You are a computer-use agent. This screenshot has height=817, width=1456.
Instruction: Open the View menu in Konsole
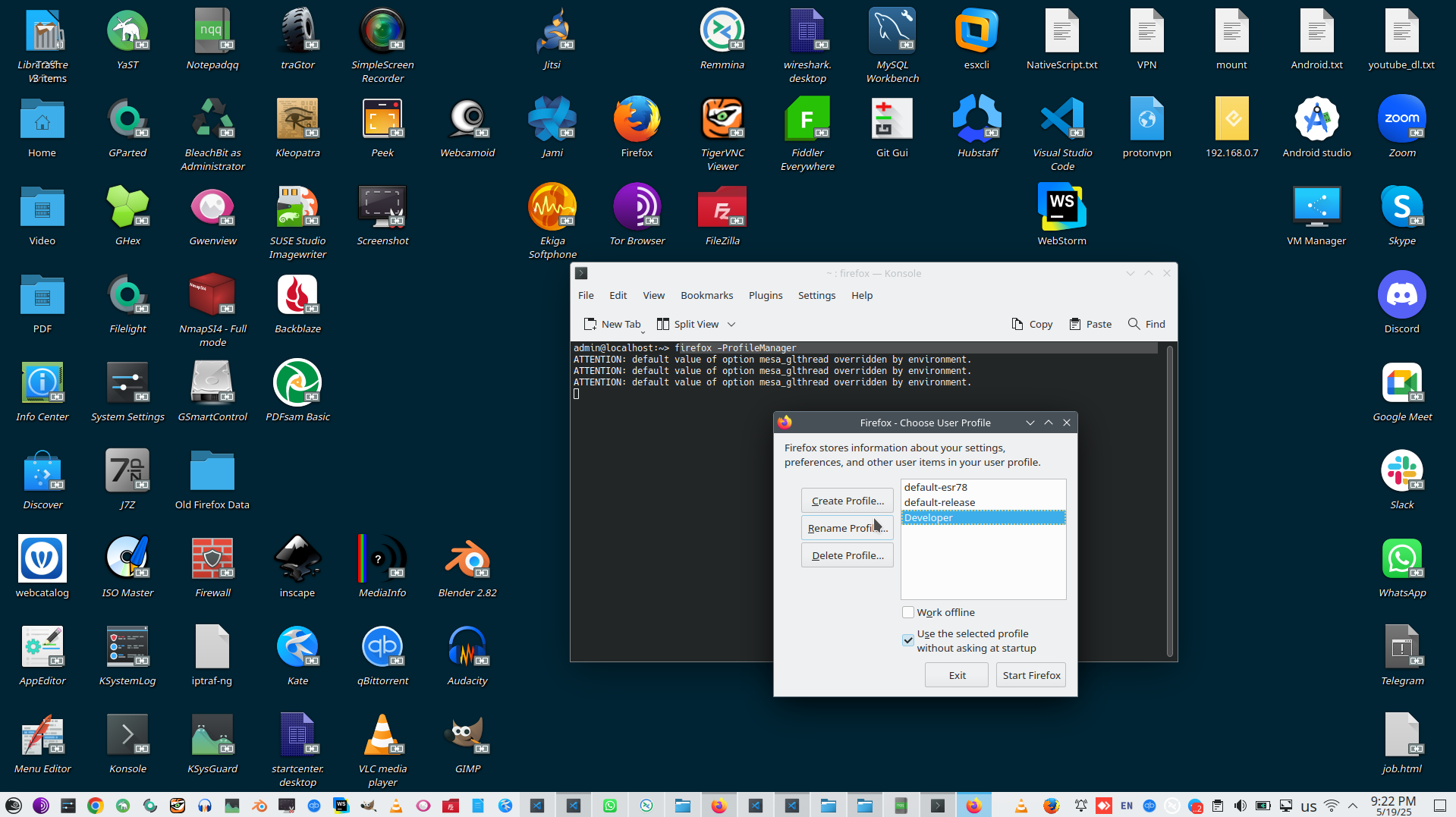[x=653, y=296]
